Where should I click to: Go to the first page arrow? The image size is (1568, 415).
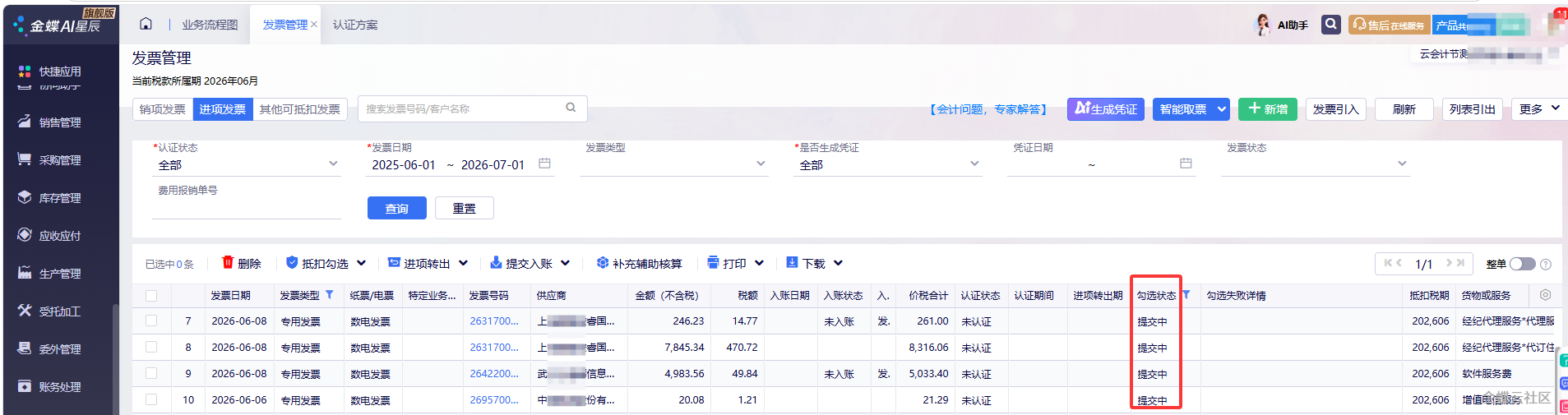pos(1389,263)
